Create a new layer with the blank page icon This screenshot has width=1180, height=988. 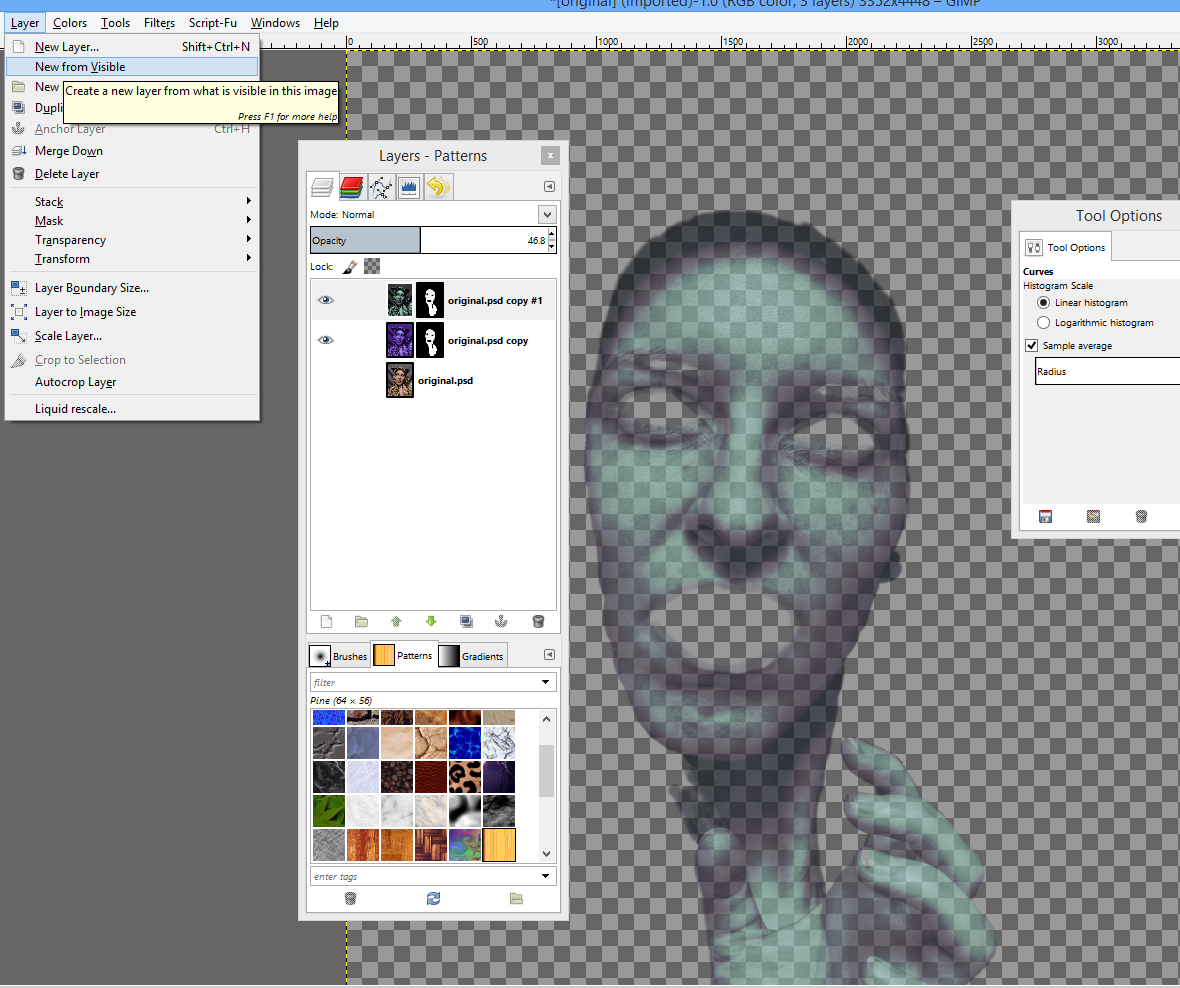coord(326,621)
